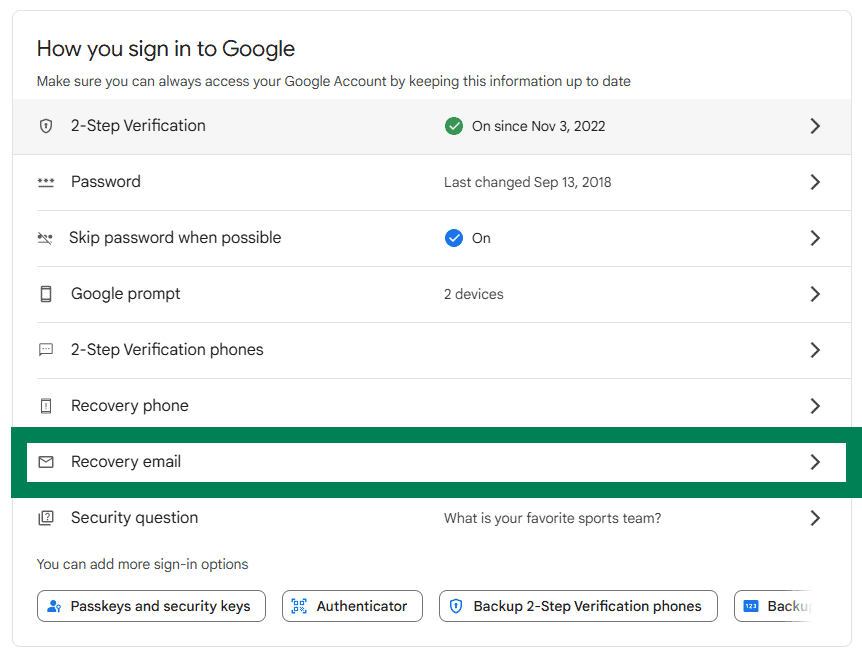Image resolution: width=862 pixels, height=650 pixels.
Task: Click the green checkmark for 2-Step Verification status
Action: pyautogui.click(x=454, y=126)
